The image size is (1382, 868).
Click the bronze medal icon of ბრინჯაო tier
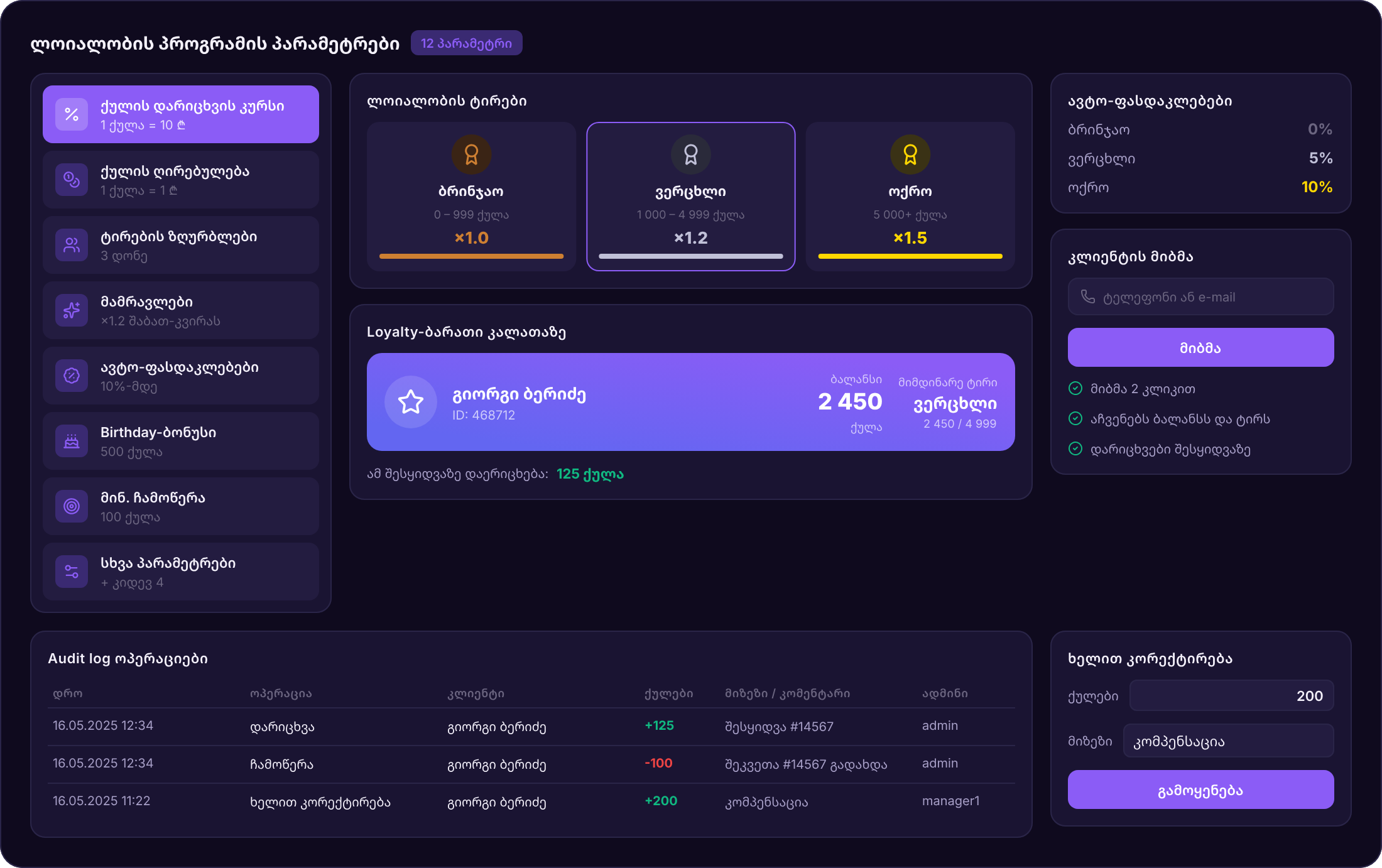(x=471, y=155)
